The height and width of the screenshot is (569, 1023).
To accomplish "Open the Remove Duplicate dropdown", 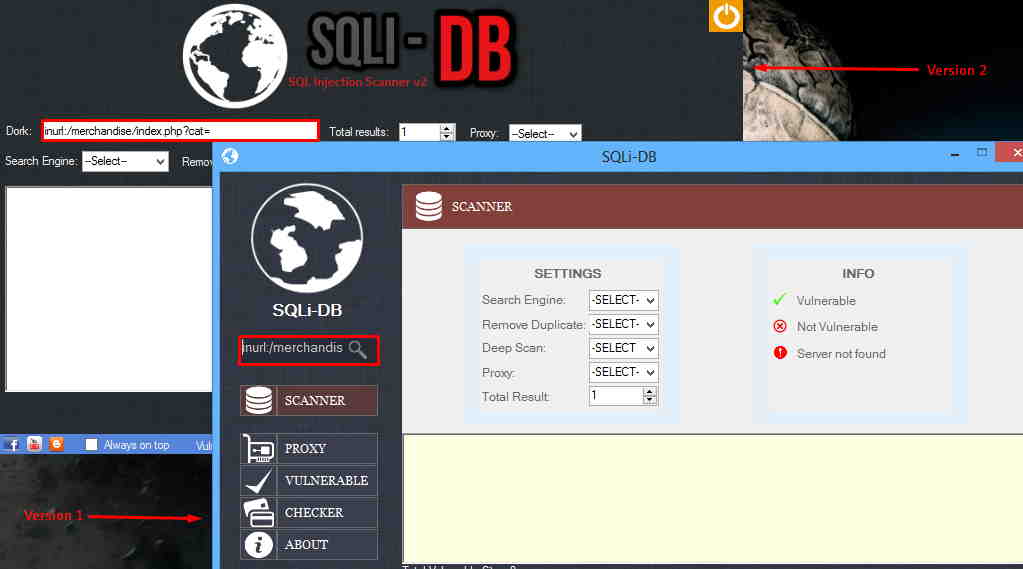I will [623, 324].
